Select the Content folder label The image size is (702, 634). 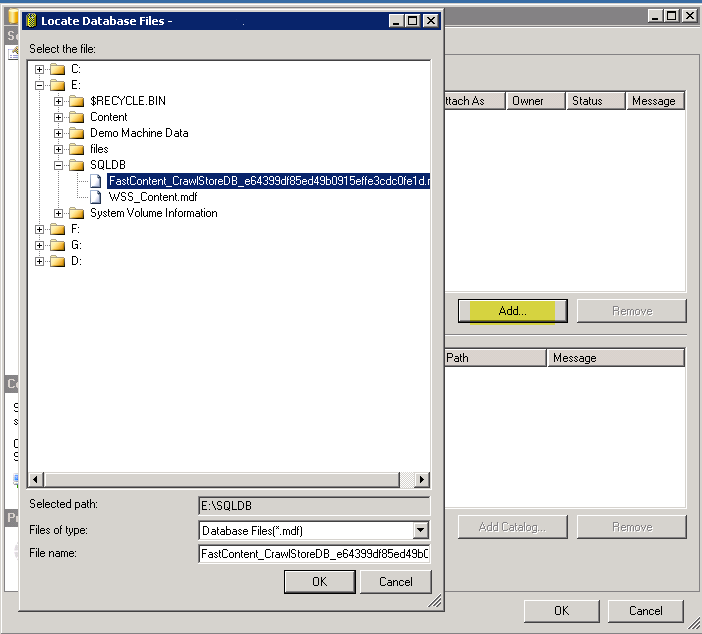tap(109, 117)
